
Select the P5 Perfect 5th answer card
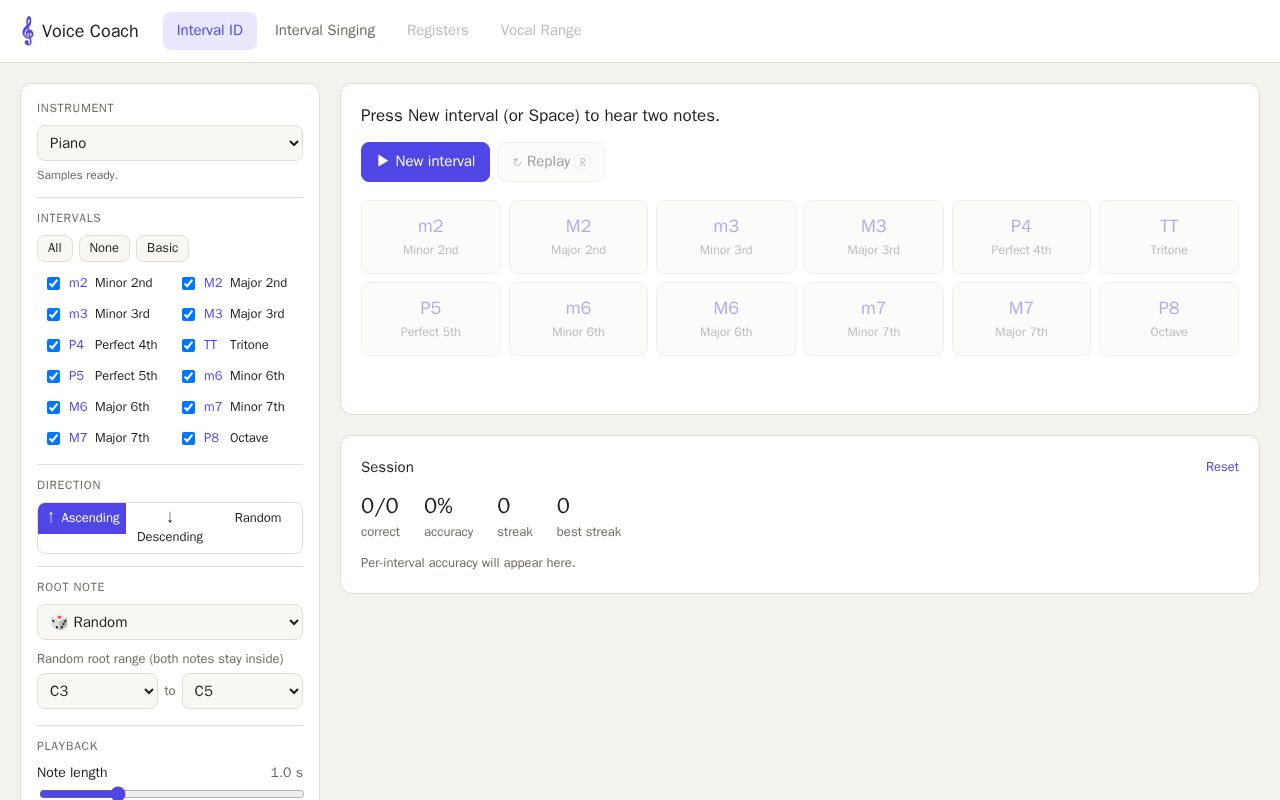tap(431, 319)
